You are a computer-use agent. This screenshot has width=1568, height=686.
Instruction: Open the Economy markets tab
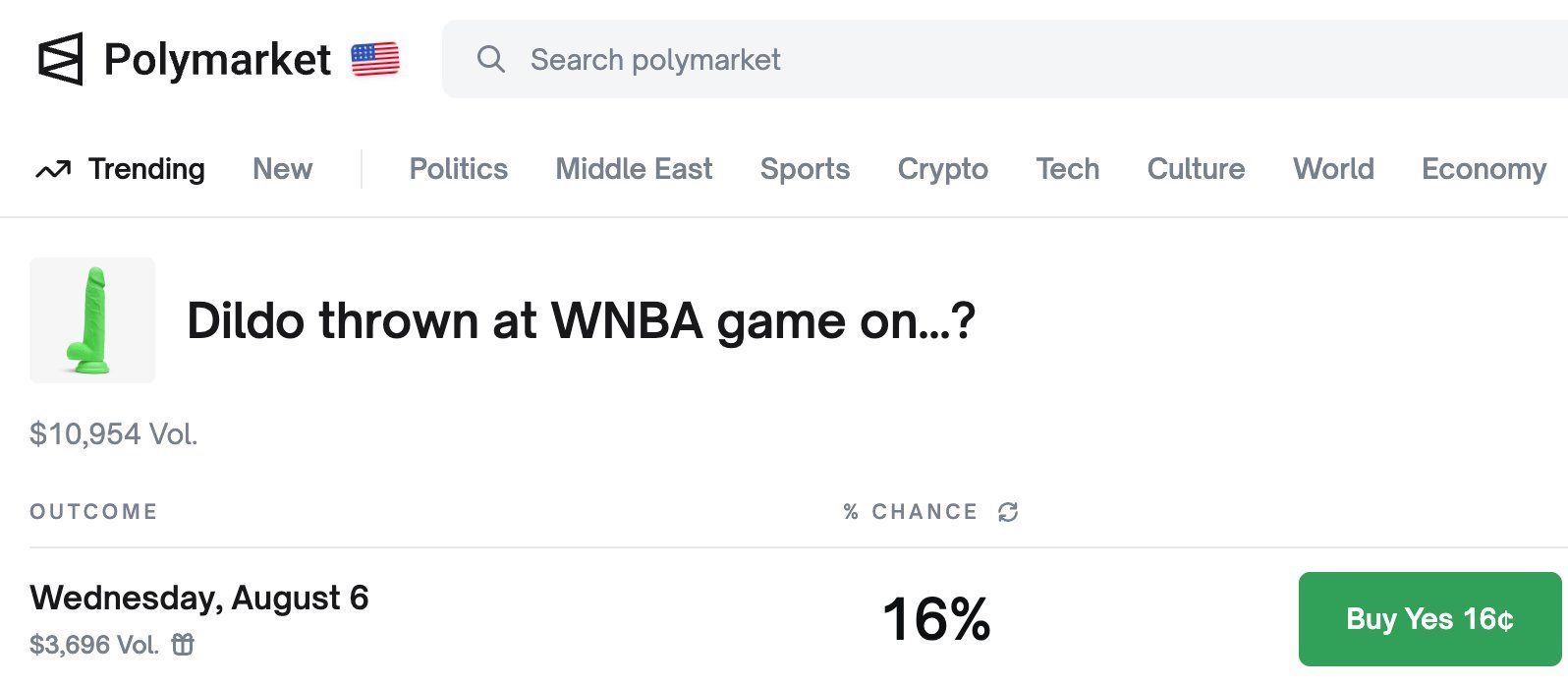1484,168
